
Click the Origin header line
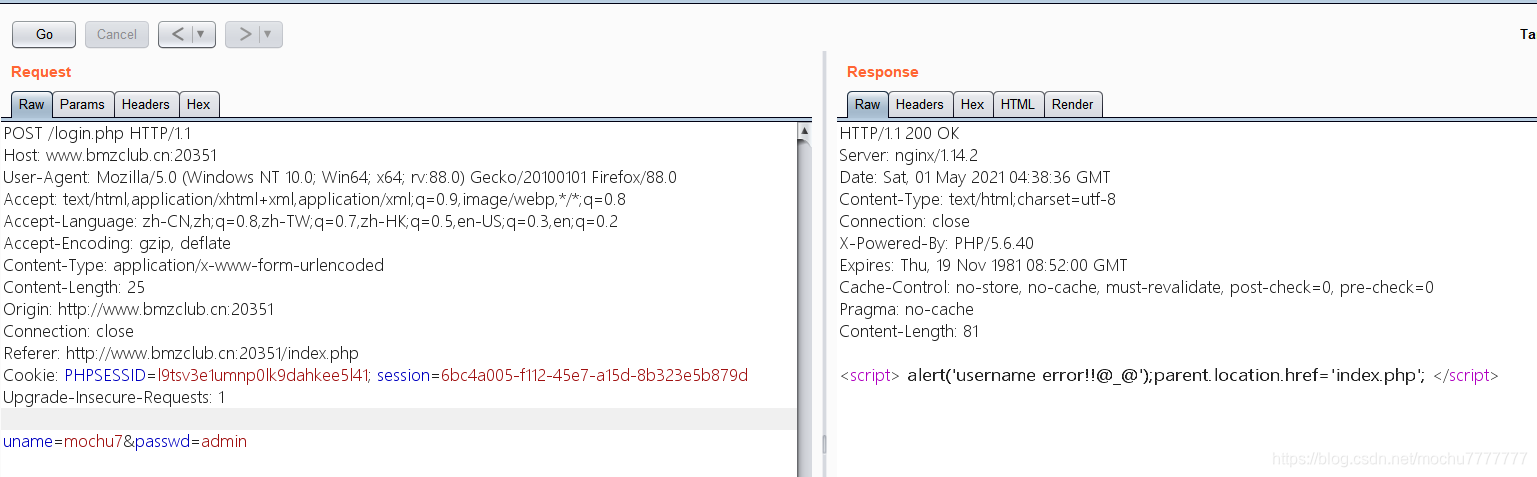tap(139, 309)
